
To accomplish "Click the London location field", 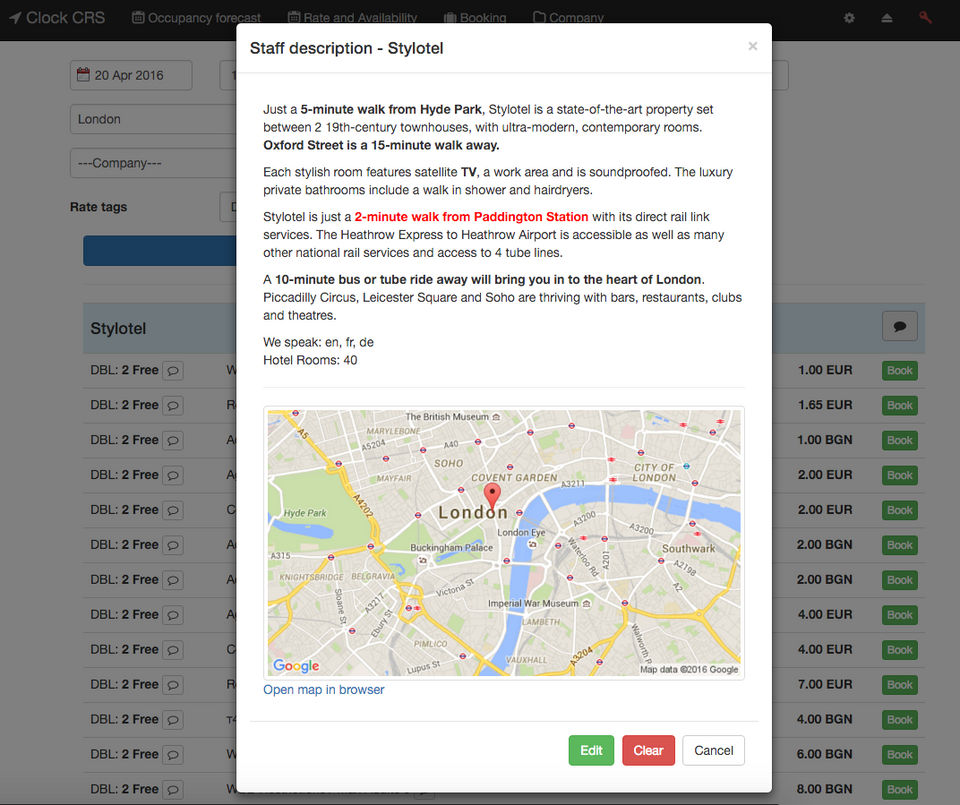I will pyautogui.click(x=153, y=119).
